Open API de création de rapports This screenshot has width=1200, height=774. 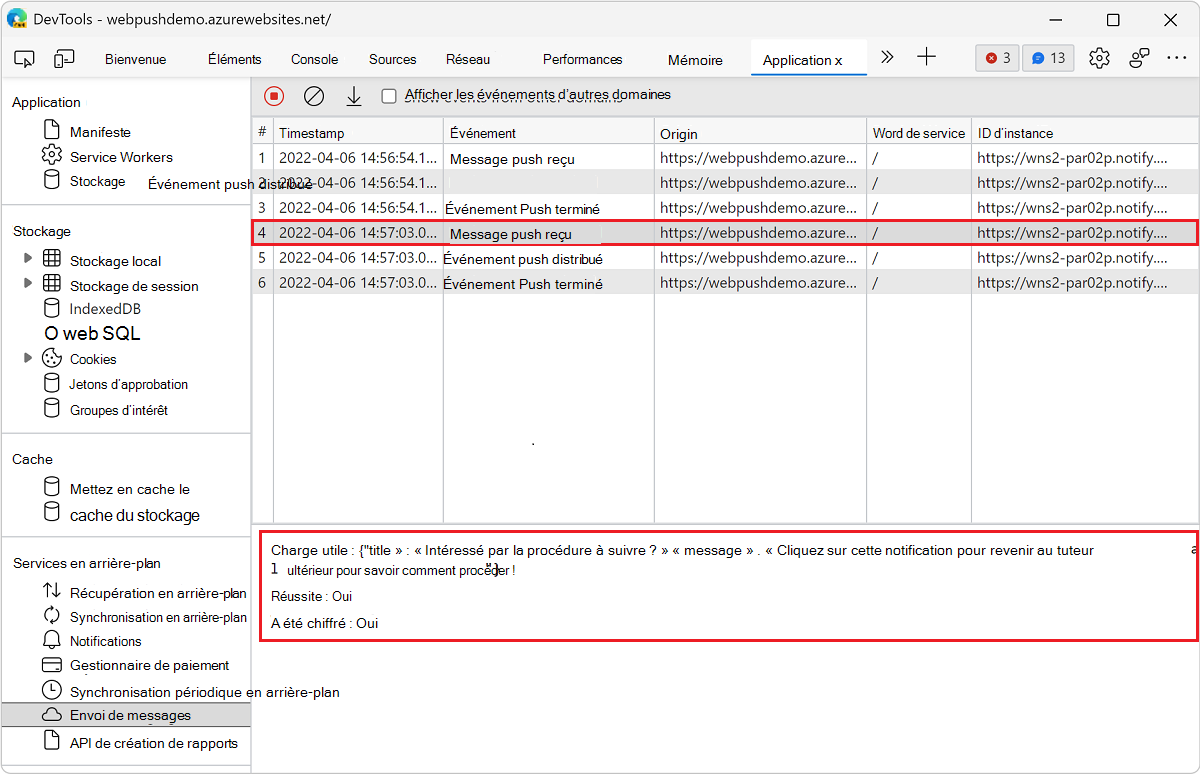[154, 743]
